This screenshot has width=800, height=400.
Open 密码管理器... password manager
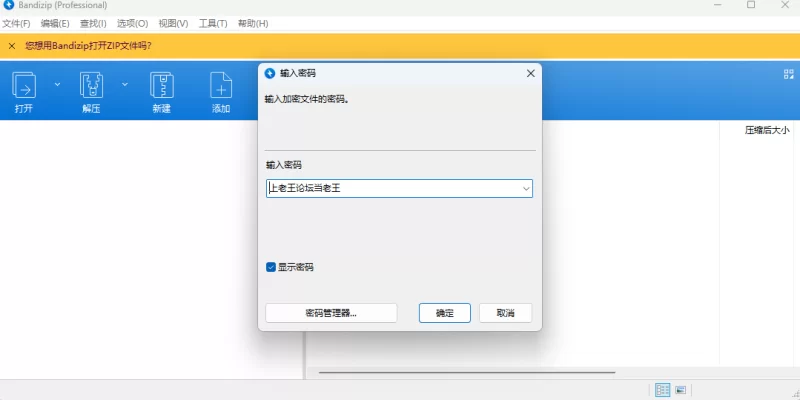click(x=331, y=313)
